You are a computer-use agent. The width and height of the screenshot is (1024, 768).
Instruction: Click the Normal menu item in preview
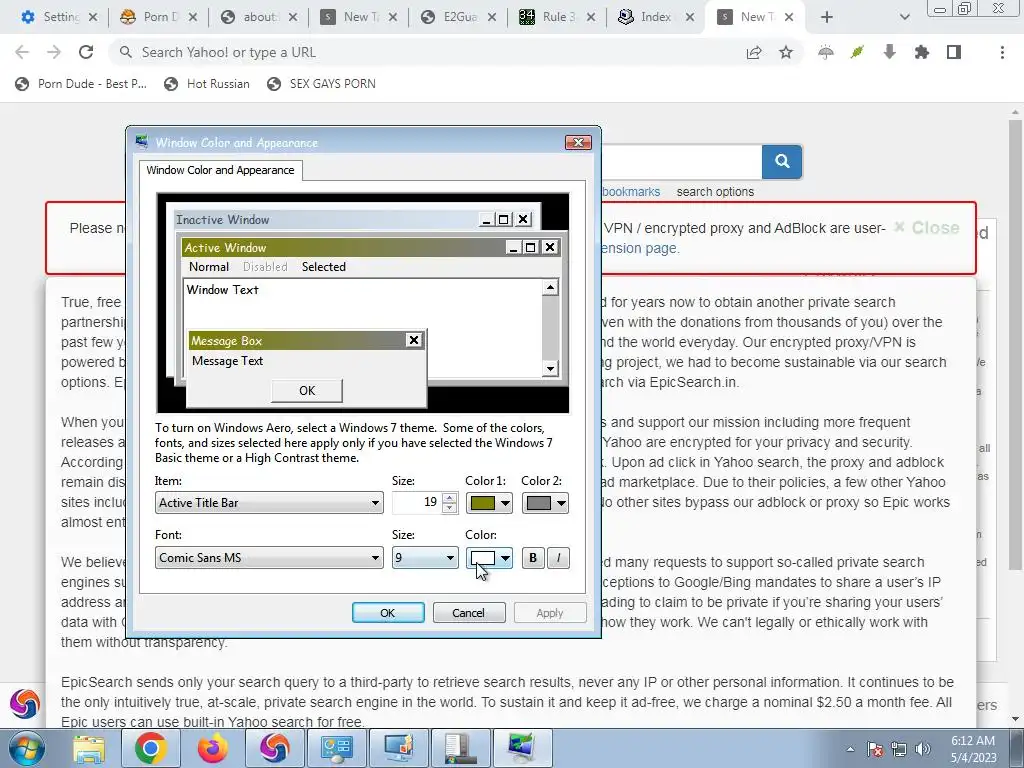(x=209, y=266)
